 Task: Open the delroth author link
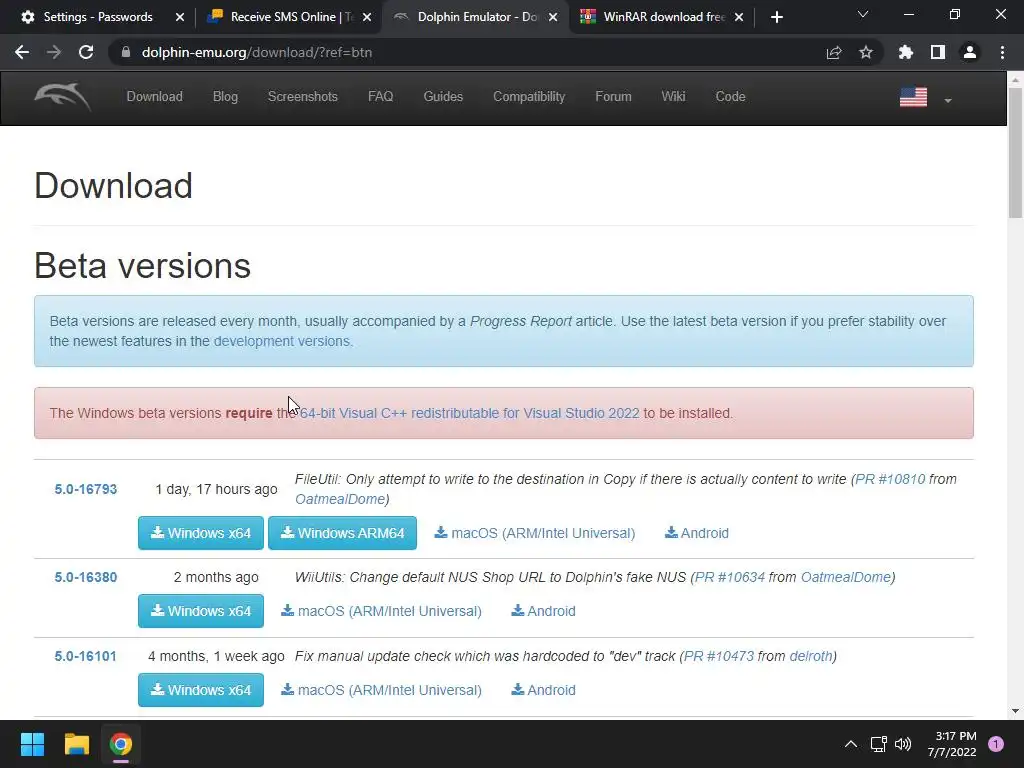[x=811, y=656]
